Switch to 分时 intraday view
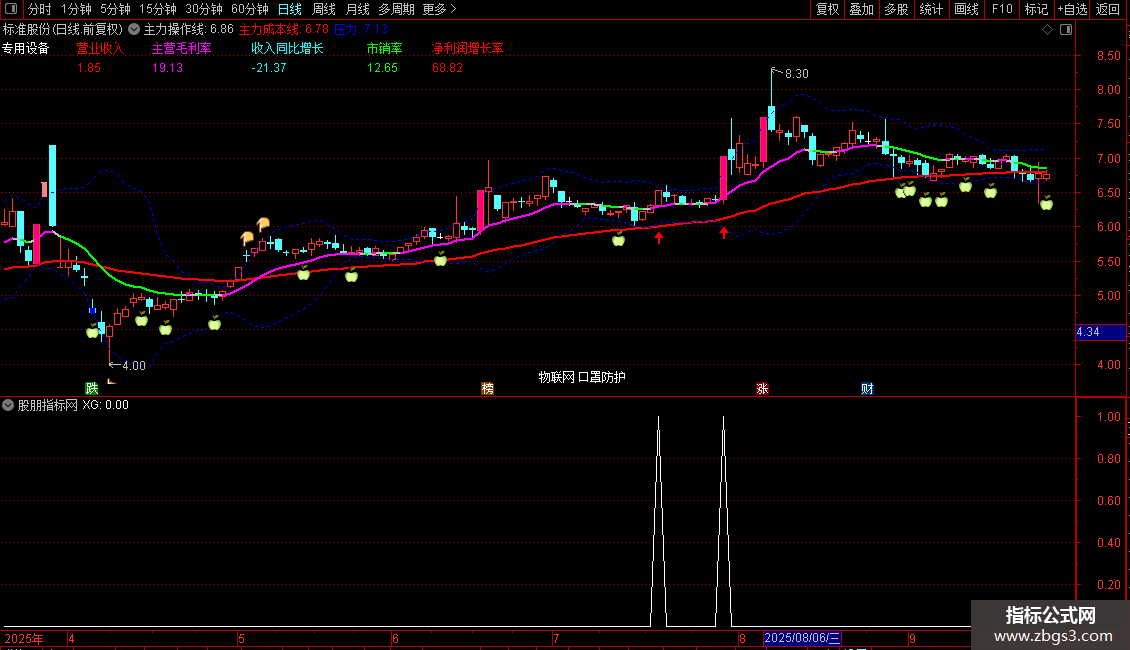Screen dimensions: 1130x650 tap(40, 9)
